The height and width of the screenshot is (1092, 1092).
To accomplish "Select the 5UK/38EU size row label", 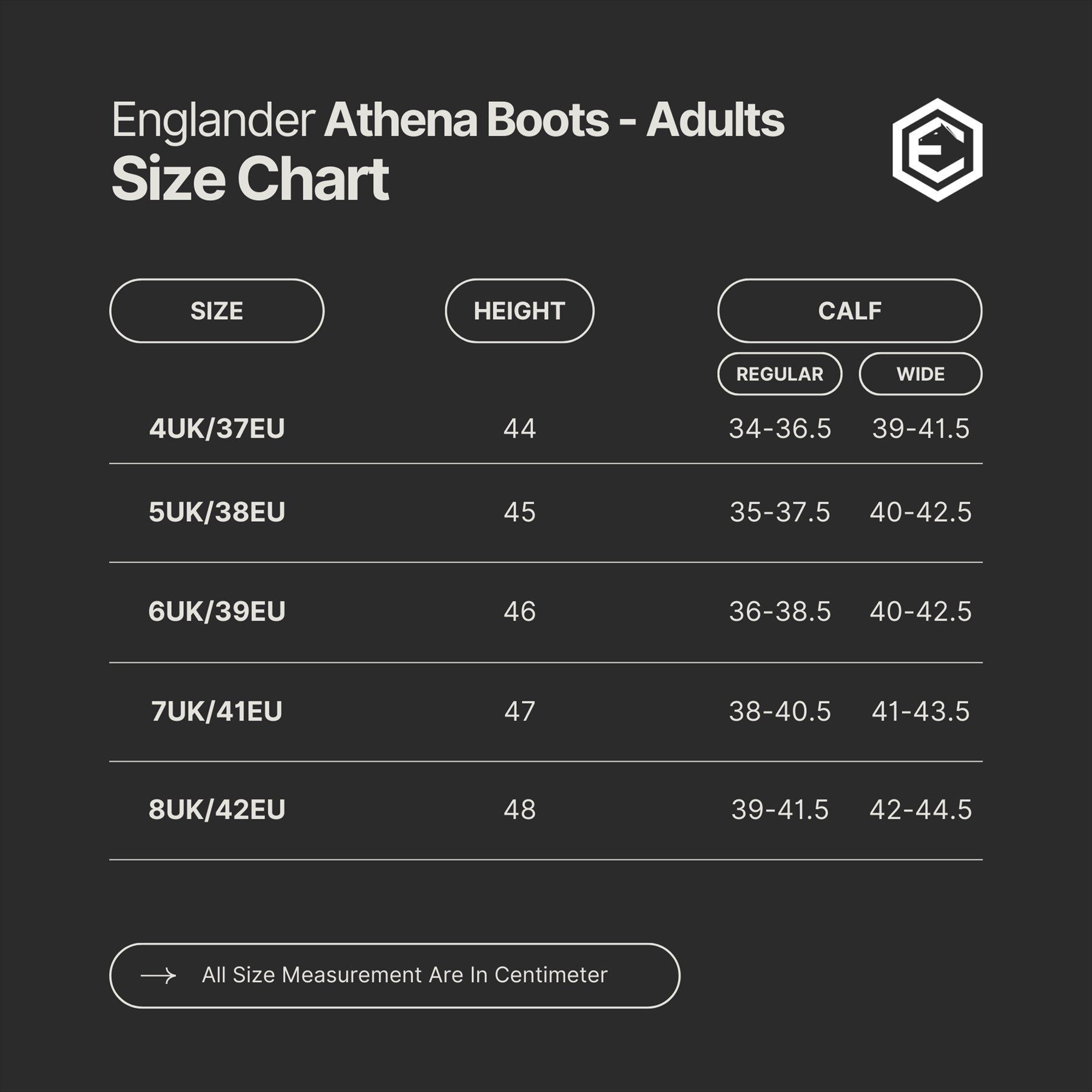I will 217,512.
